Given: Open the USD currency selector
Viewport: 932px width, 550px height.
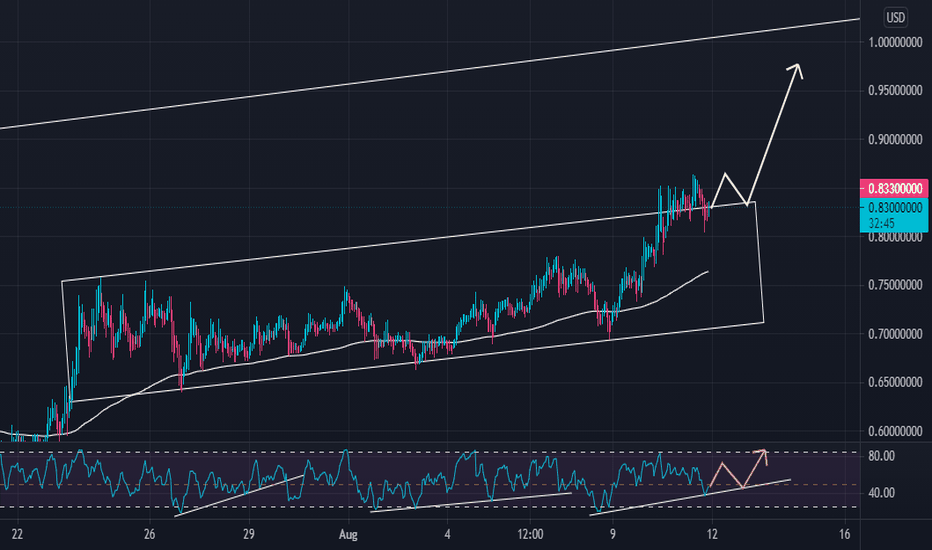Looking at the screenshot, I should point(896,18).
